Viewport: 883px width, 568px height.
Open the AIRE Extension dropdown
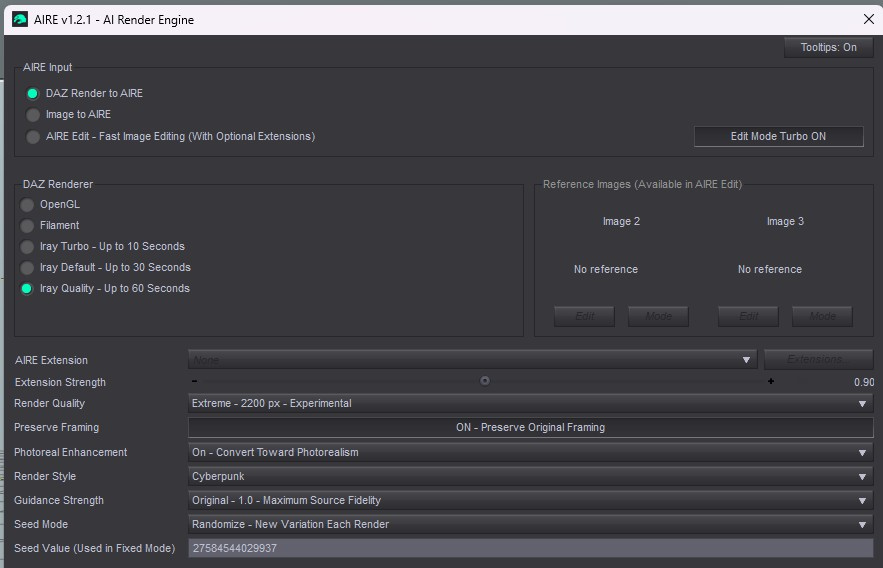coord(472,360)
